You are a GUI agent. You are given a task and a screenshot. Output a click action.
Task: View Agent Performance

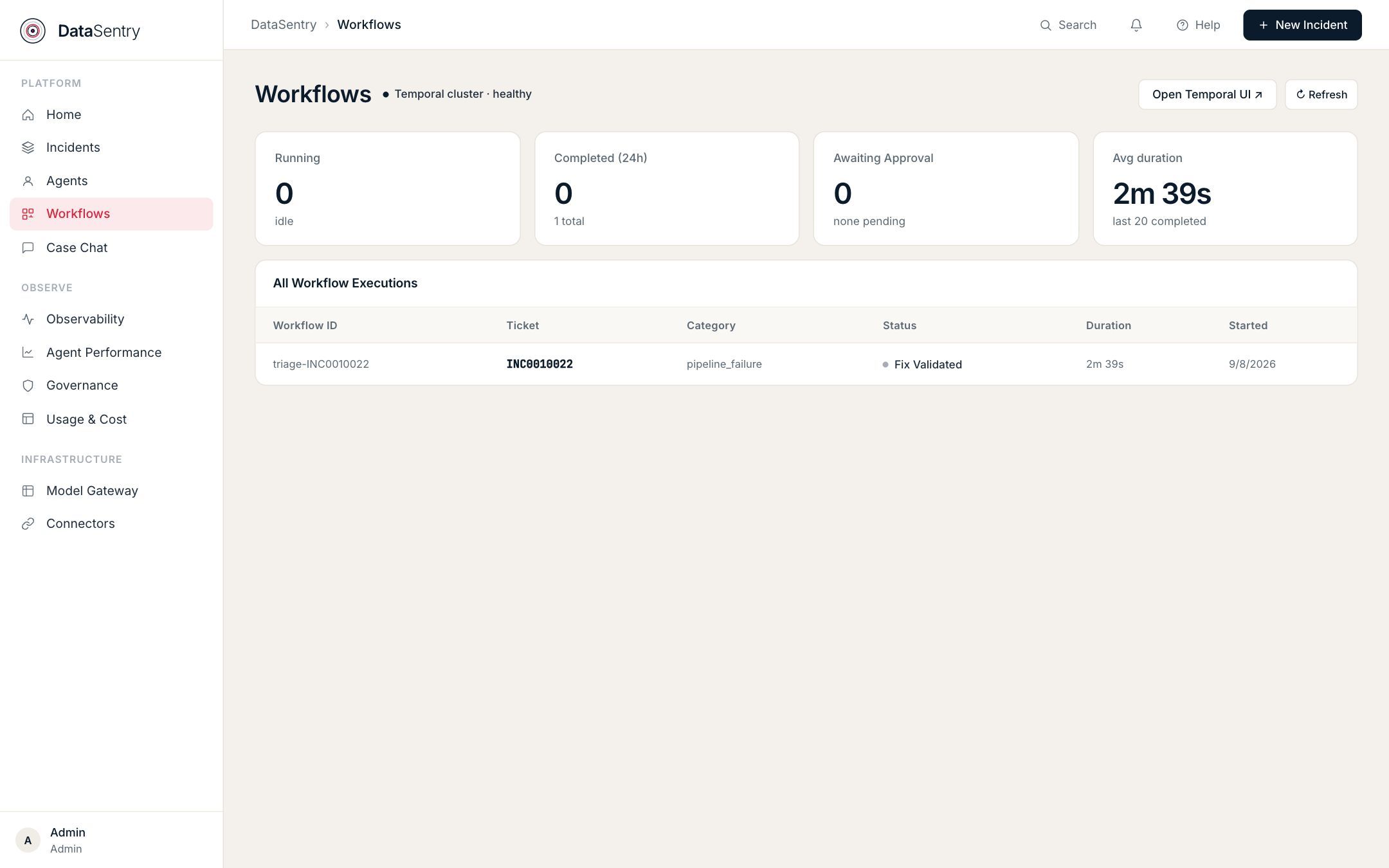111,352
